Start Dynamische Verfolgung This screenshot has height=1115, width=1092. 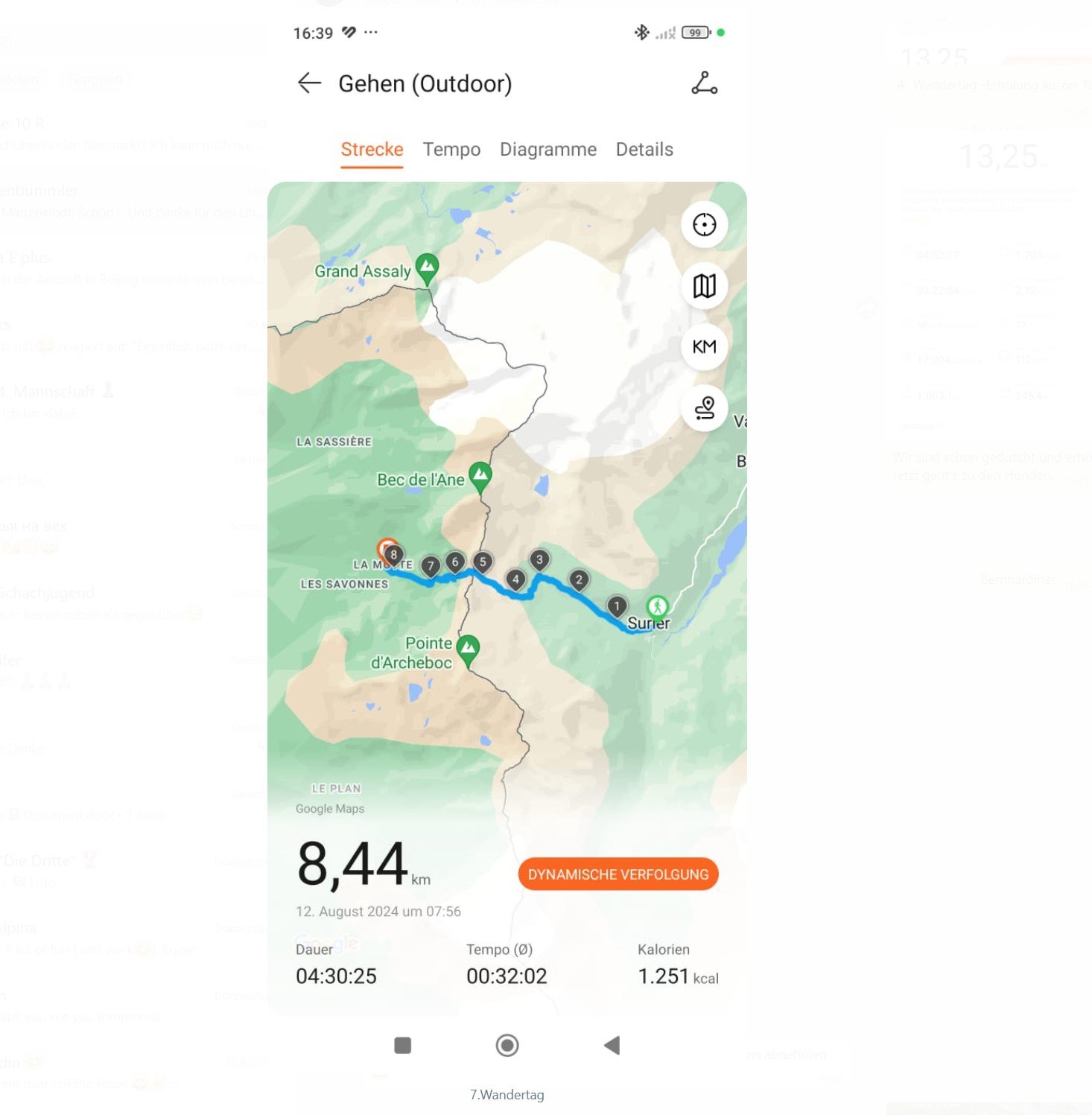coord(618,874)
